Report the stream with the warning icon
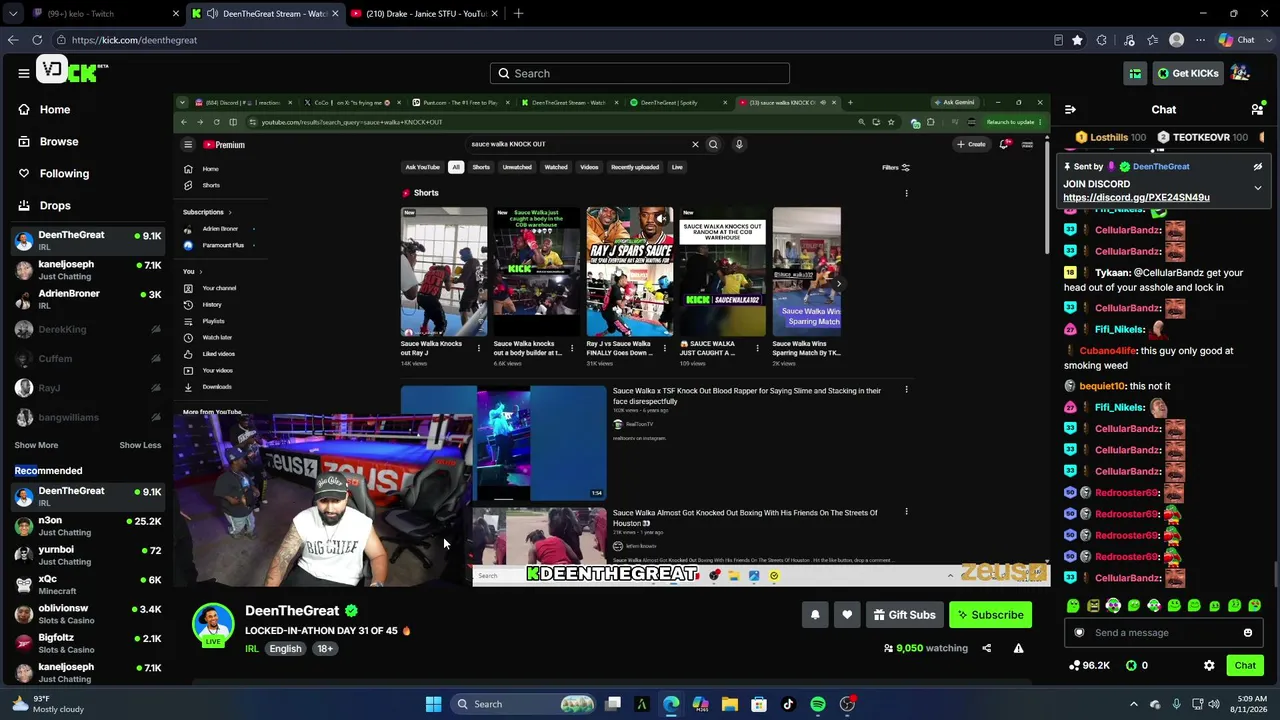 1018,648
